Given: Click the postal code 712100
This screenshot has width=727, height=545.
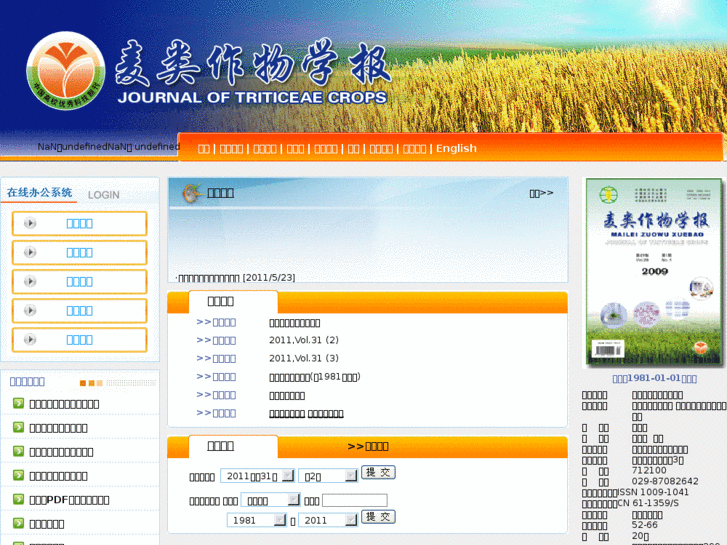Looking at the screenshot, I should tap(649, 470).
